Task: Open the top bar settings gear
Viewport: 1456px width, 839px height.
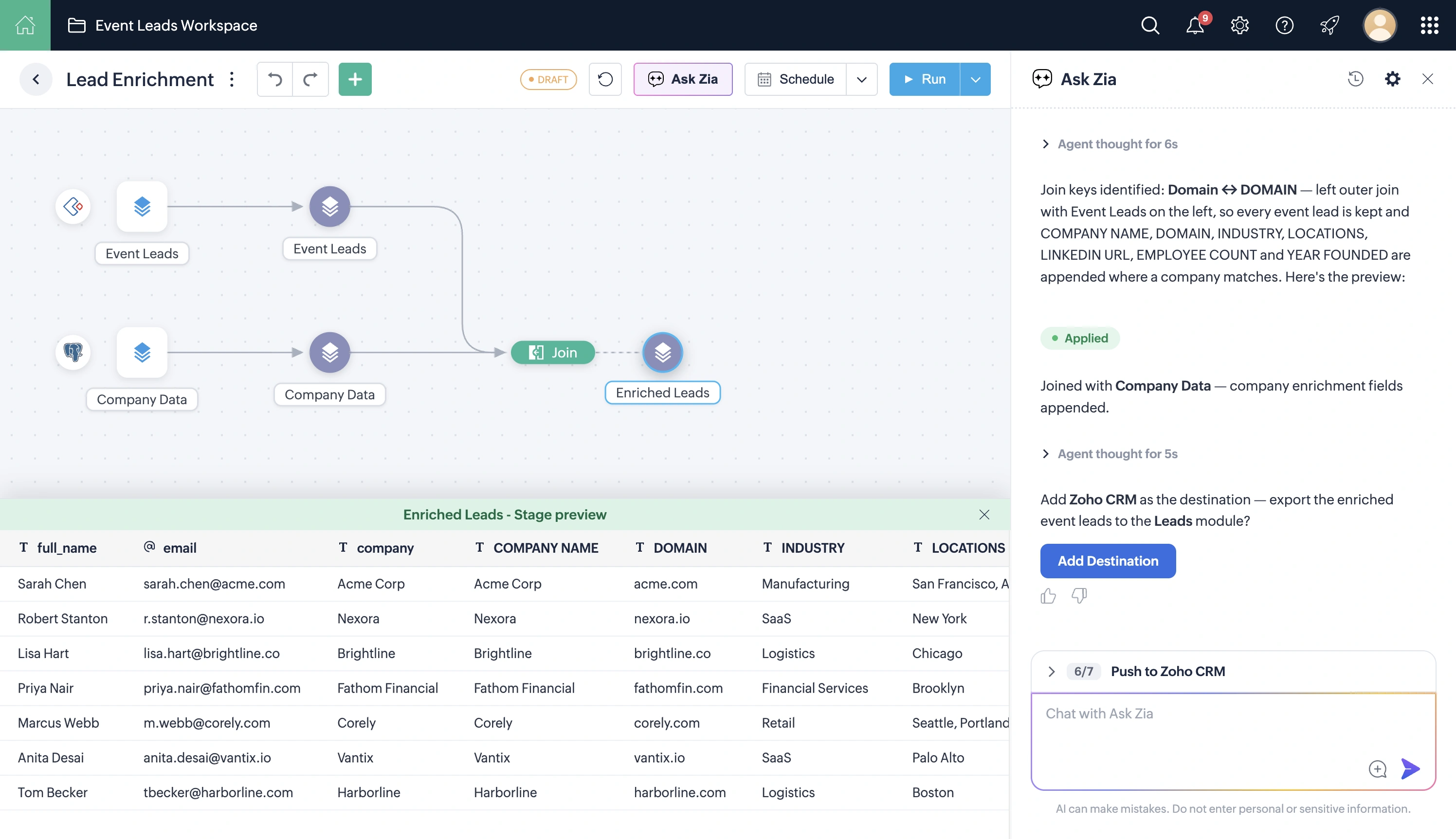Action: 1240,25
